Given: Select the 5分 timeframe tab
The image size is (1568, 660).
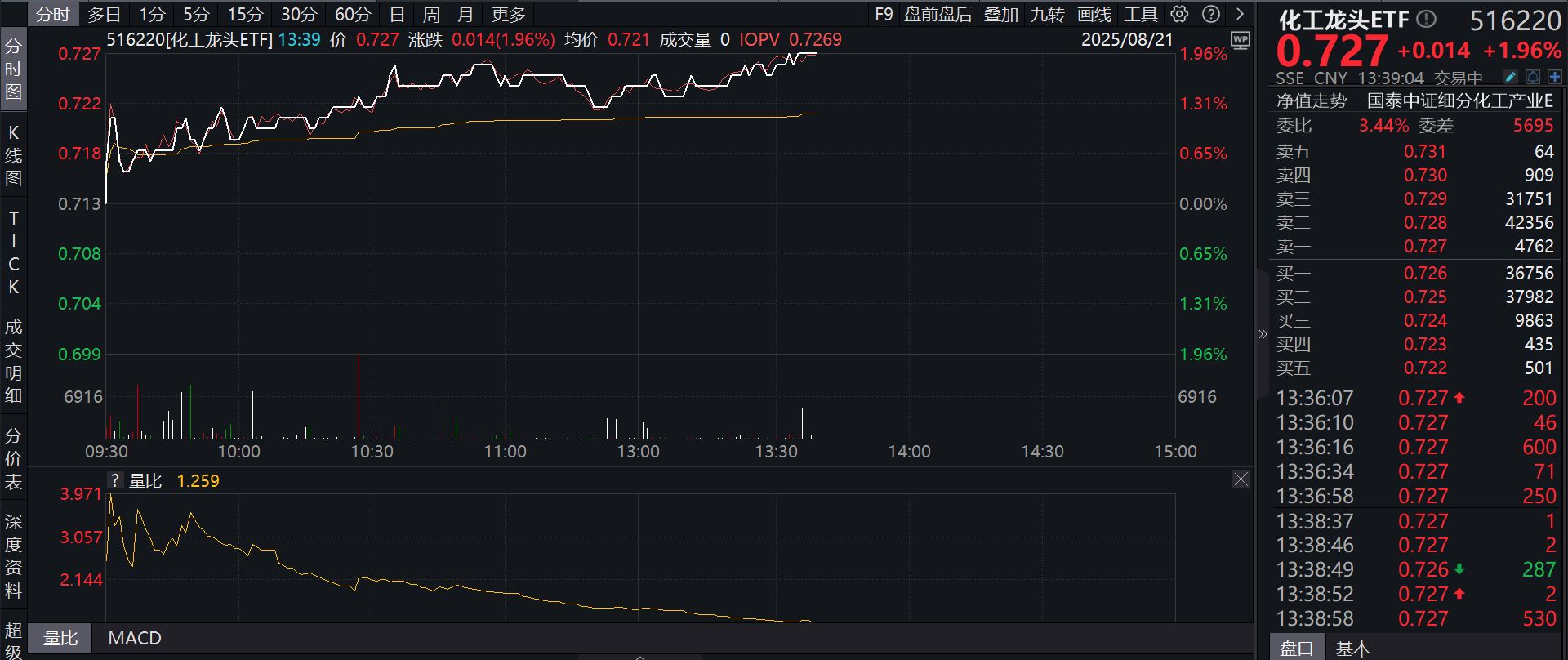Looking at the screenshot, I should click(x=196, y=14).
